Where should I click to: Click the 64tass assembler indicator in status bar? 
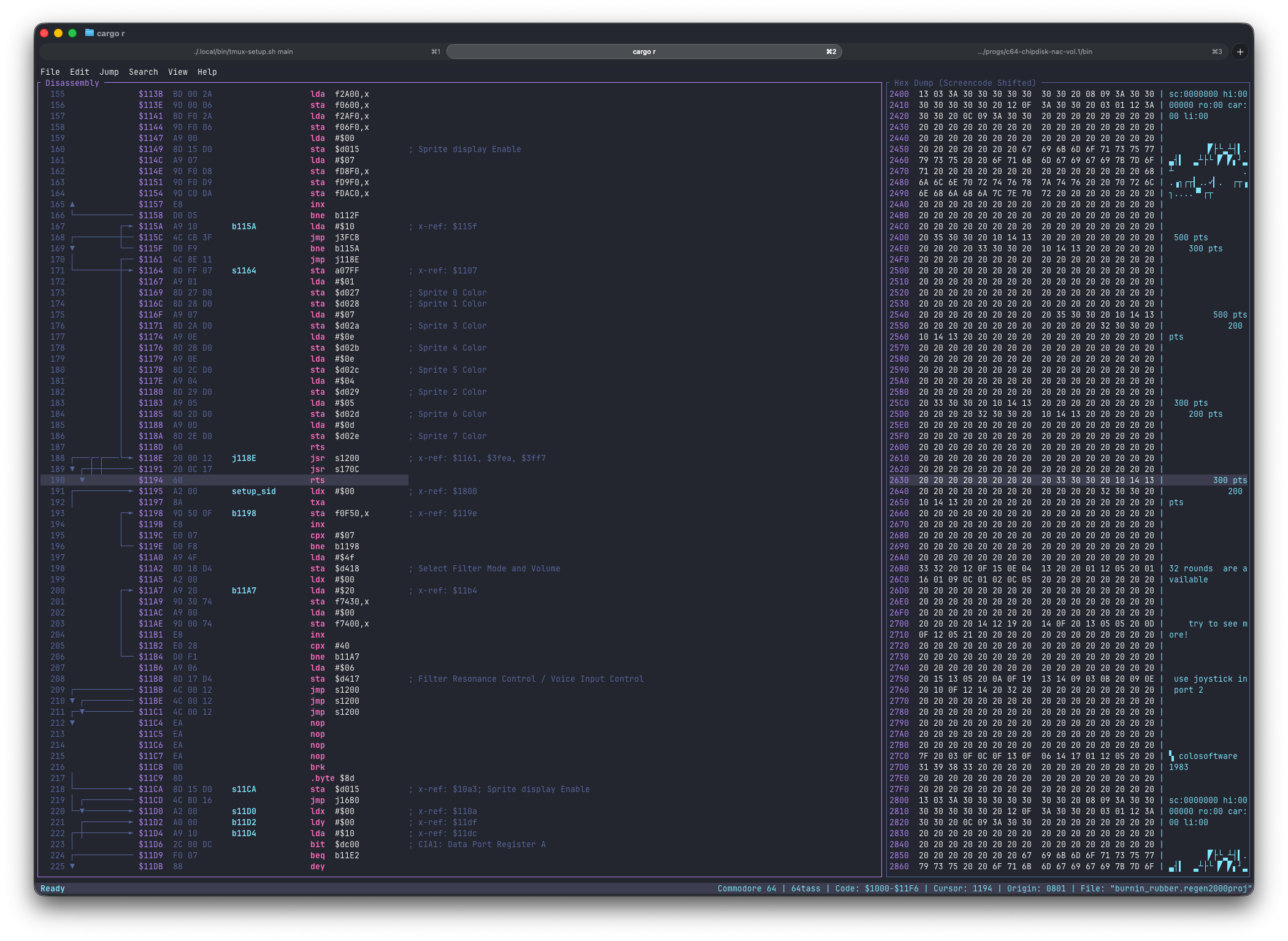tap(805, 888)
